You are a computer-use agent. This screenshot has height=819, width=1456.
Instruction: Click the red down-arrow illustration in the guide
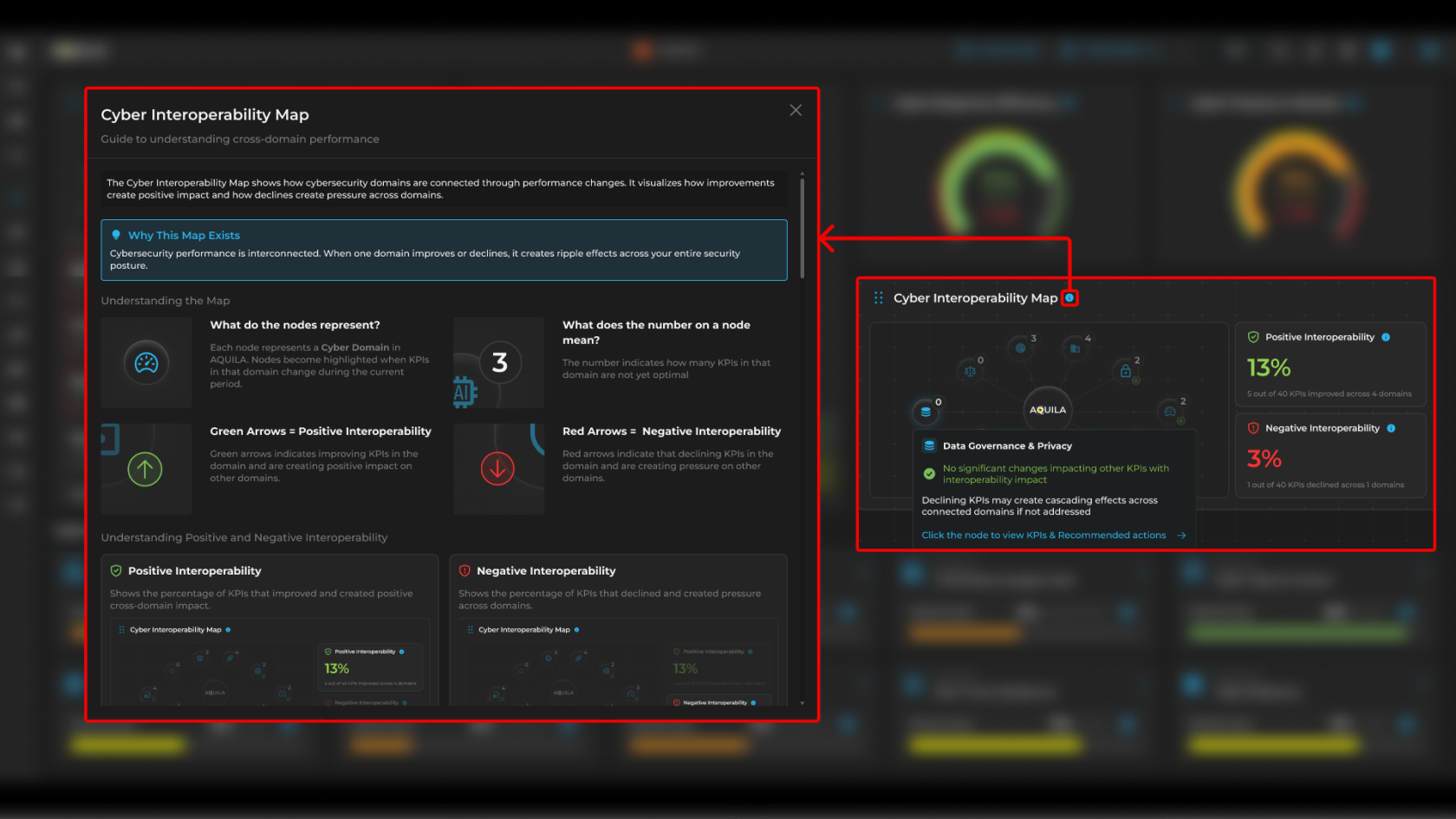(497, 470)
